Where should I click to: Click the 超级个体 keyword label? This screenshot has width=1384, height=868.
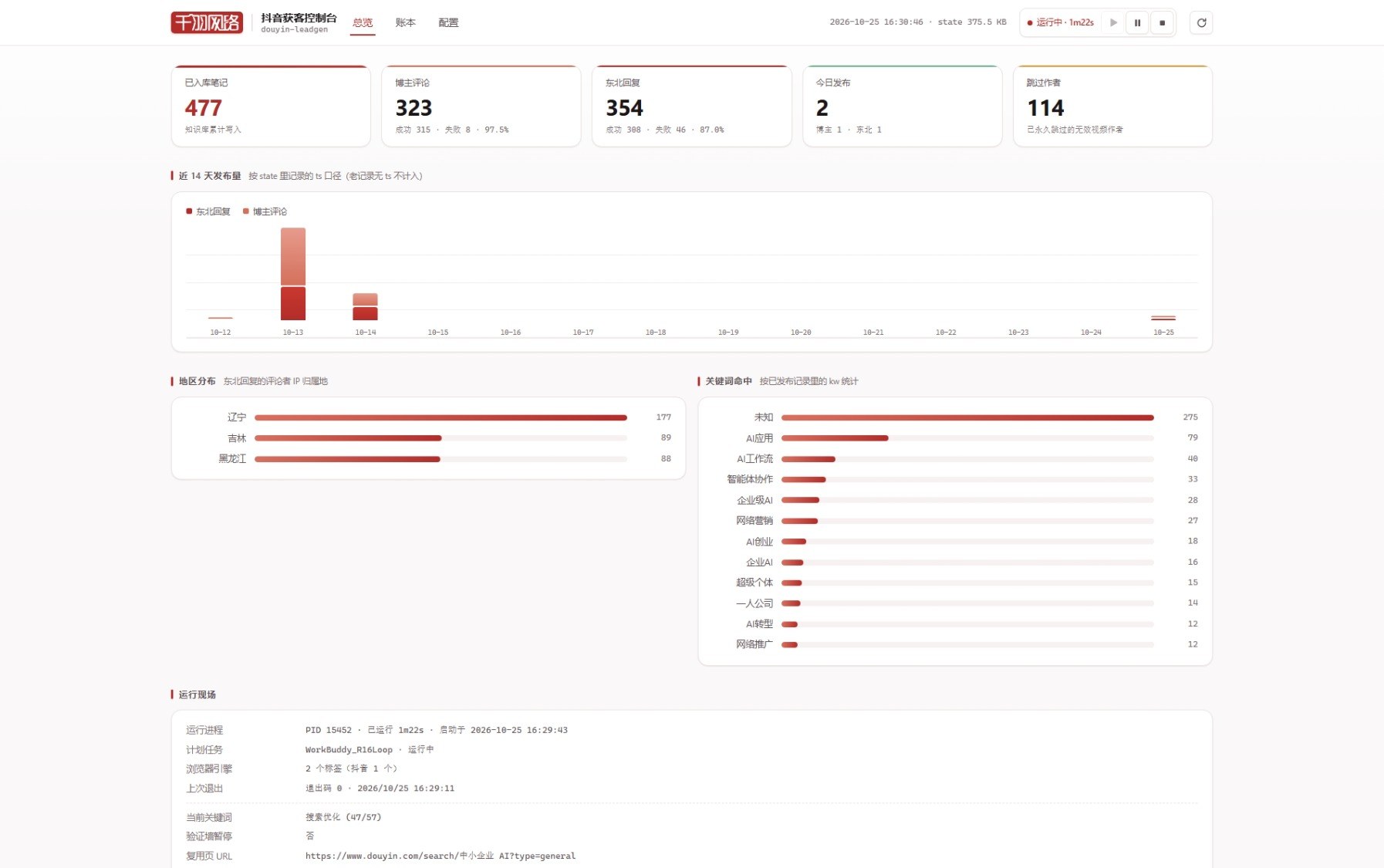pos(754,583)
